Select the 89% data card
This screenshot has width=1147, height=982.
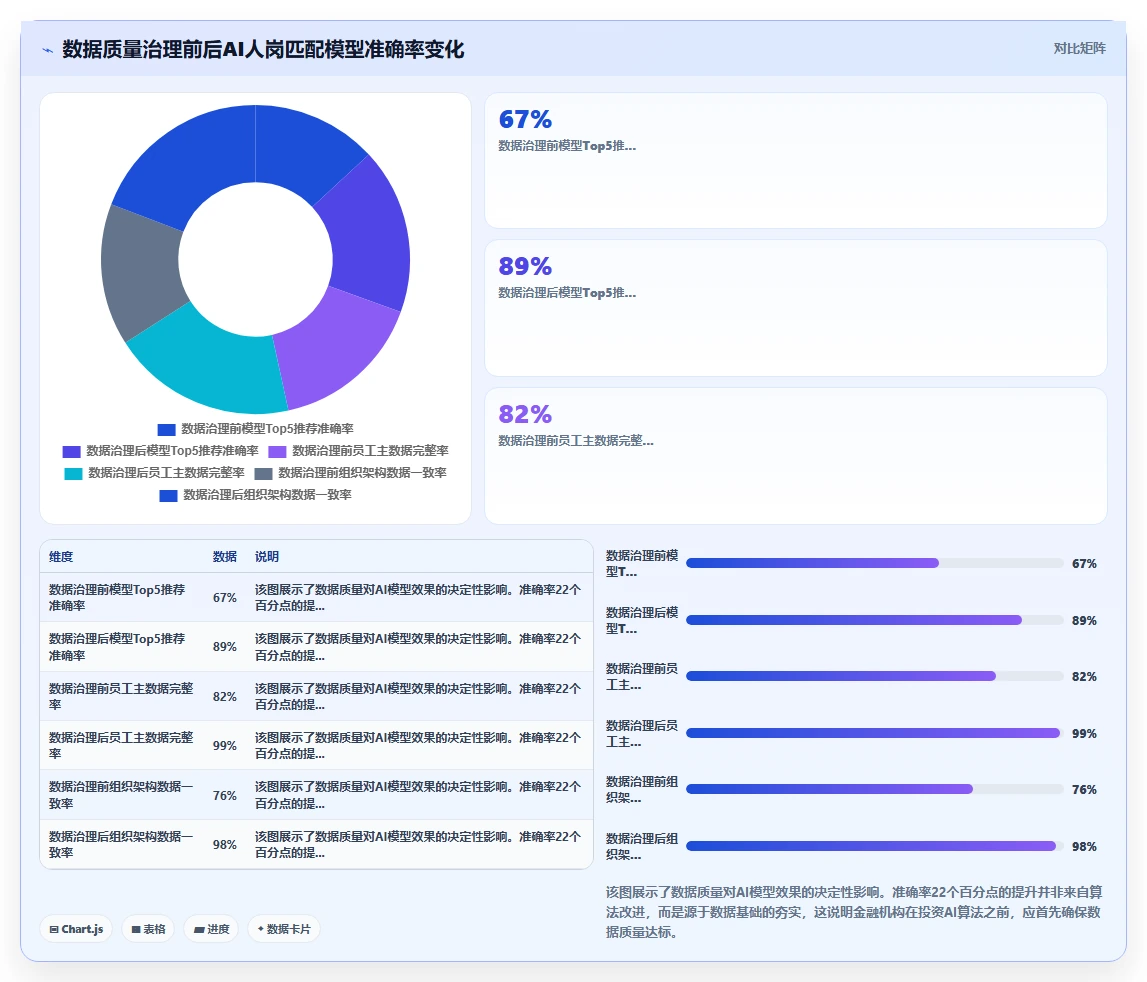point(795,308)
